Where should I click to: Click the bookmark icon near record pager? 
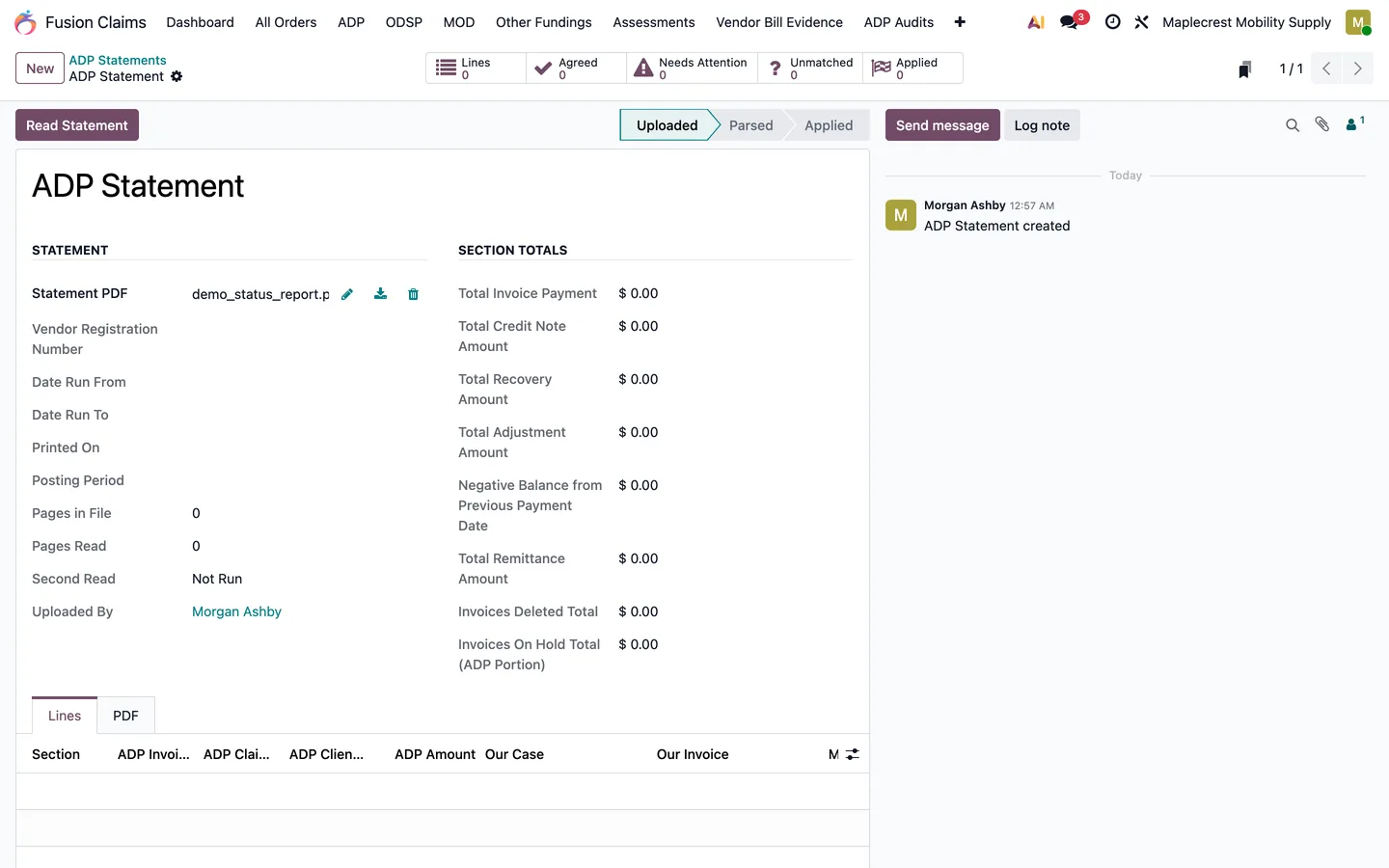pos(1244,69)
